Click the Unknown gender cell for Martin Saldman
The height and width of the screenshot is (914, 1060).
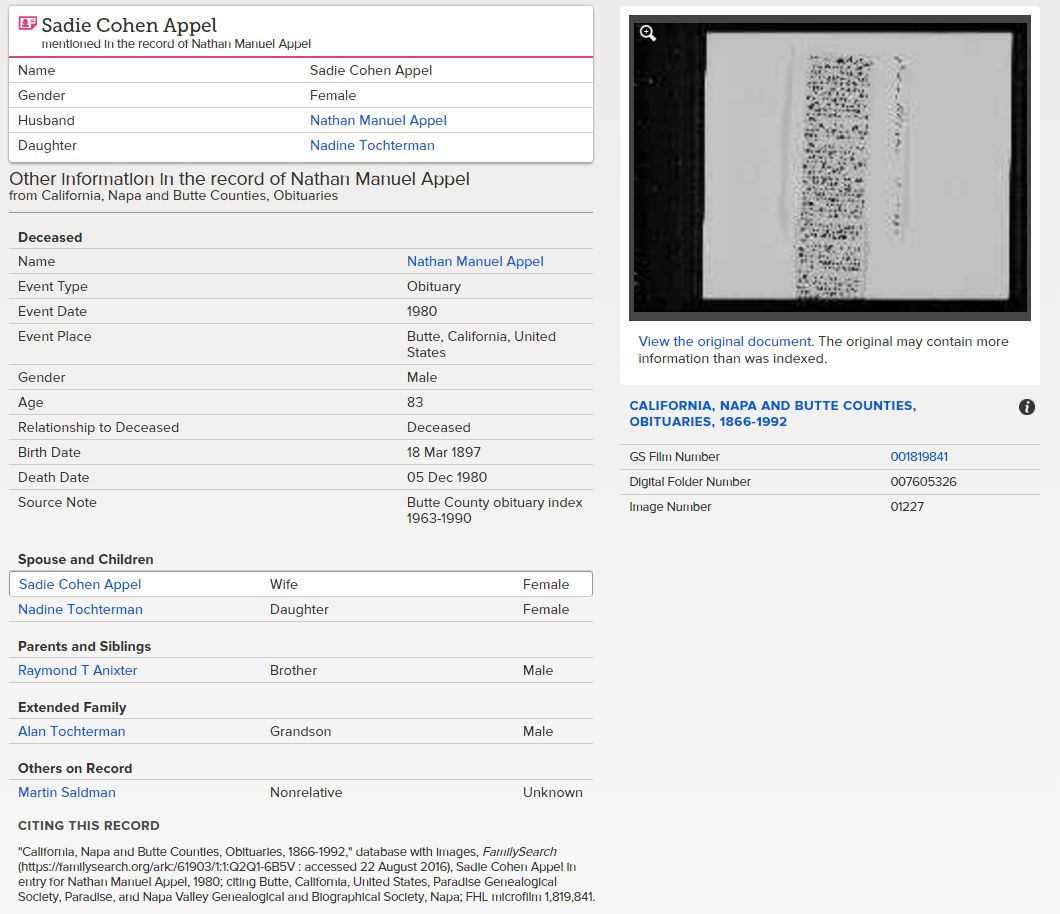click(552, 792)
